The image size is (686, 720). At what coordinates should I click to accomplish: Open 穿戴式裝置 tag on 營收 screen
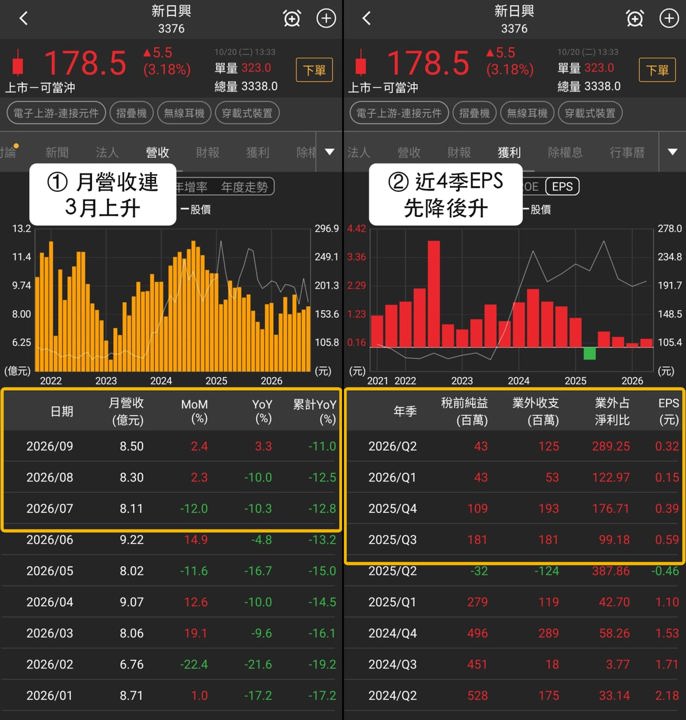tap(247, 113)
